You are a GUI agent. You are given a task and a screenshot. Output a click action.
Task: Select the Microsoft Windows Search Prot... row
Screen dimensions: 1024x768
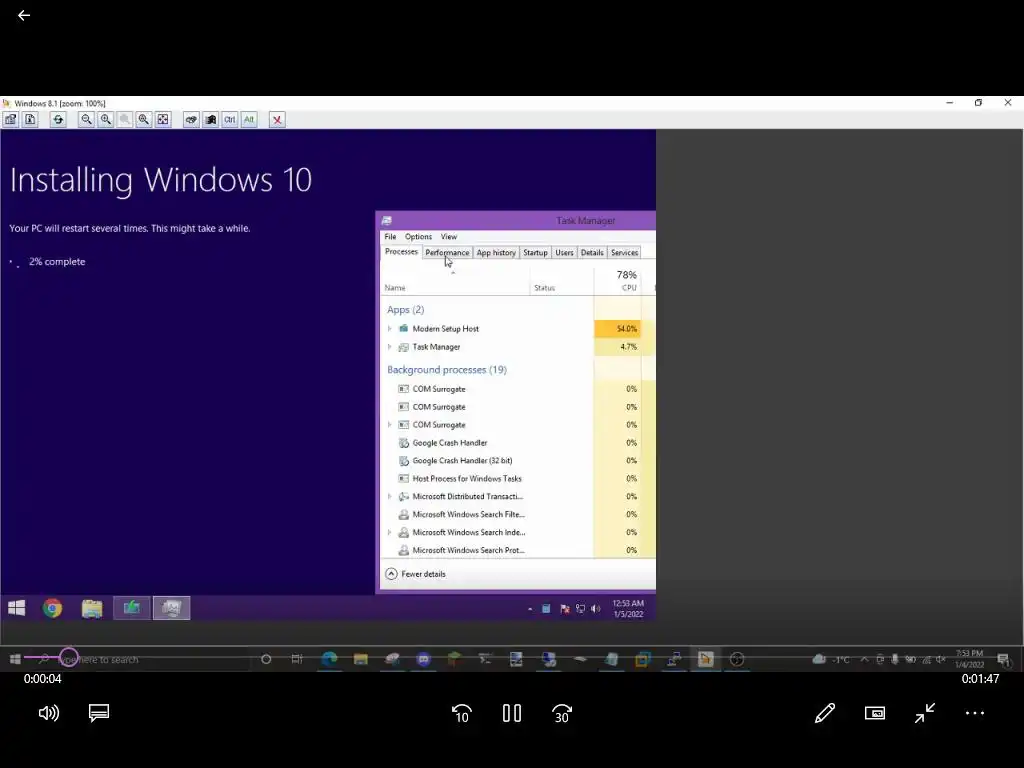[x=518, y=550]
